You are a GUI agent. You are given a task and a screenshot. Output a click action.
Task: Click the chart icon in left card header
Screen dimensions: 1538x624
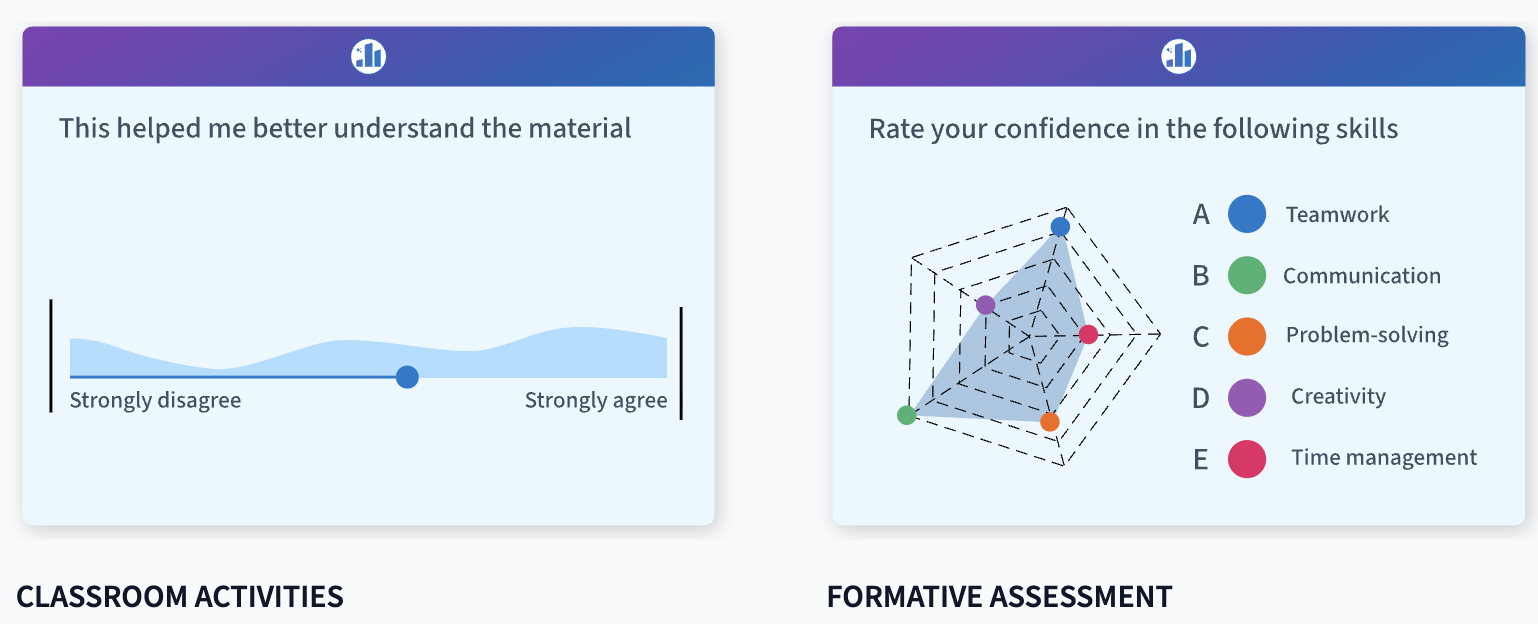pos(368,56)
